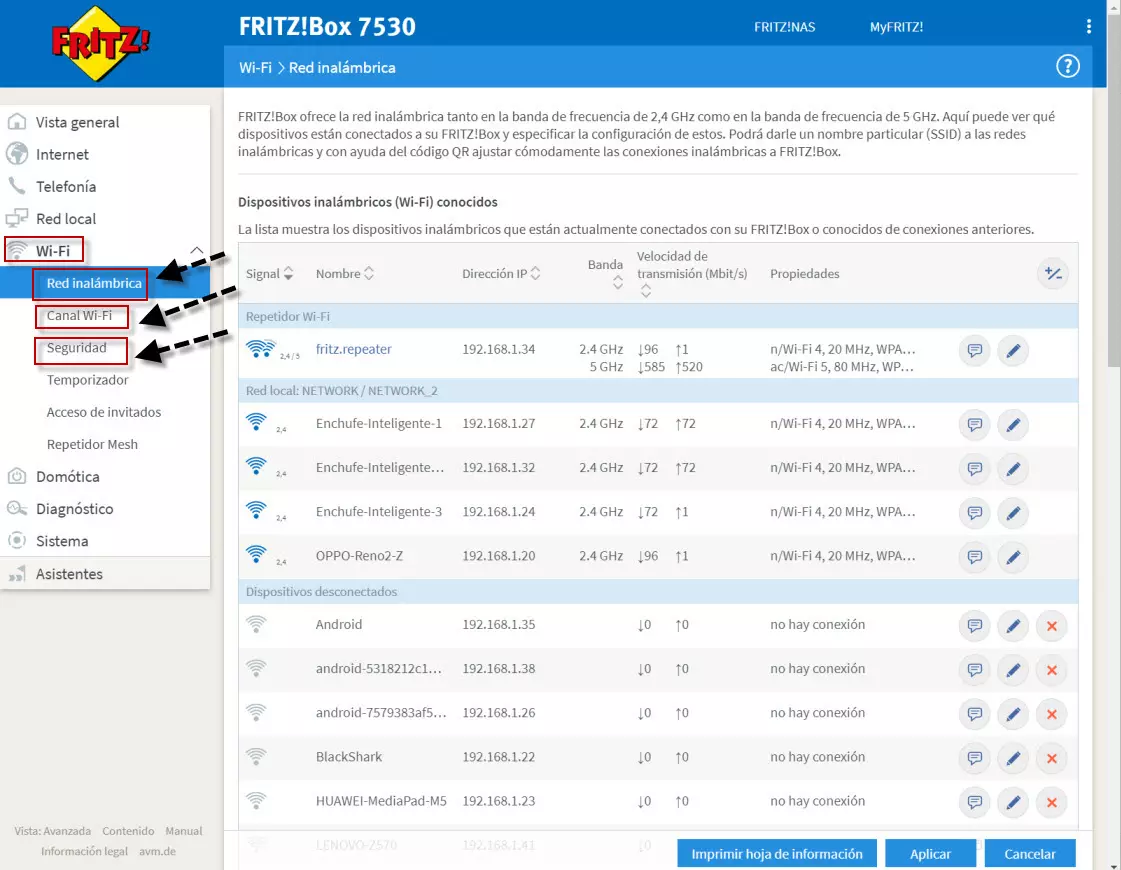Select Red inalámbrica submenu item
The width and height of the screenshot is (1121, 870).
pos(94,283)
